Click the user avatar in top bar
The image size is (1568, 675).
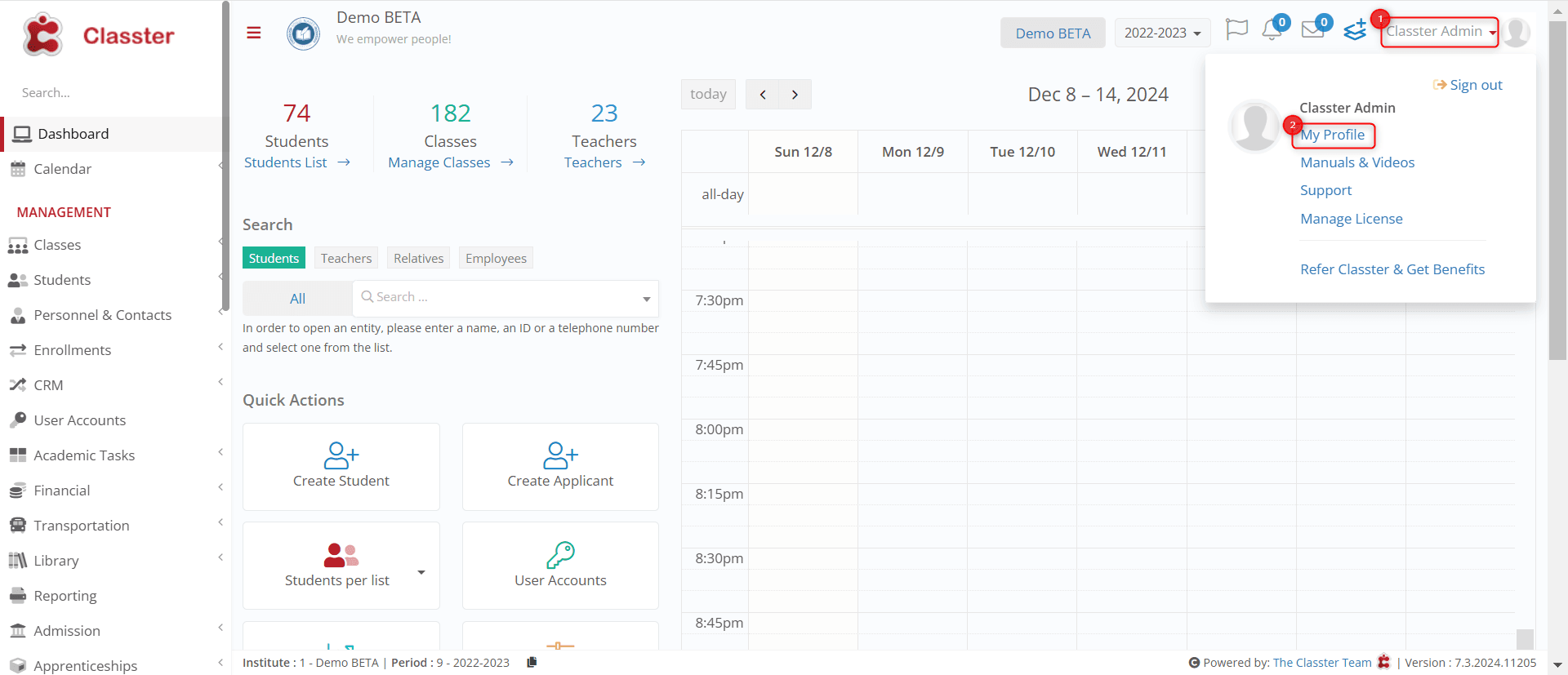click(1516, 33)
